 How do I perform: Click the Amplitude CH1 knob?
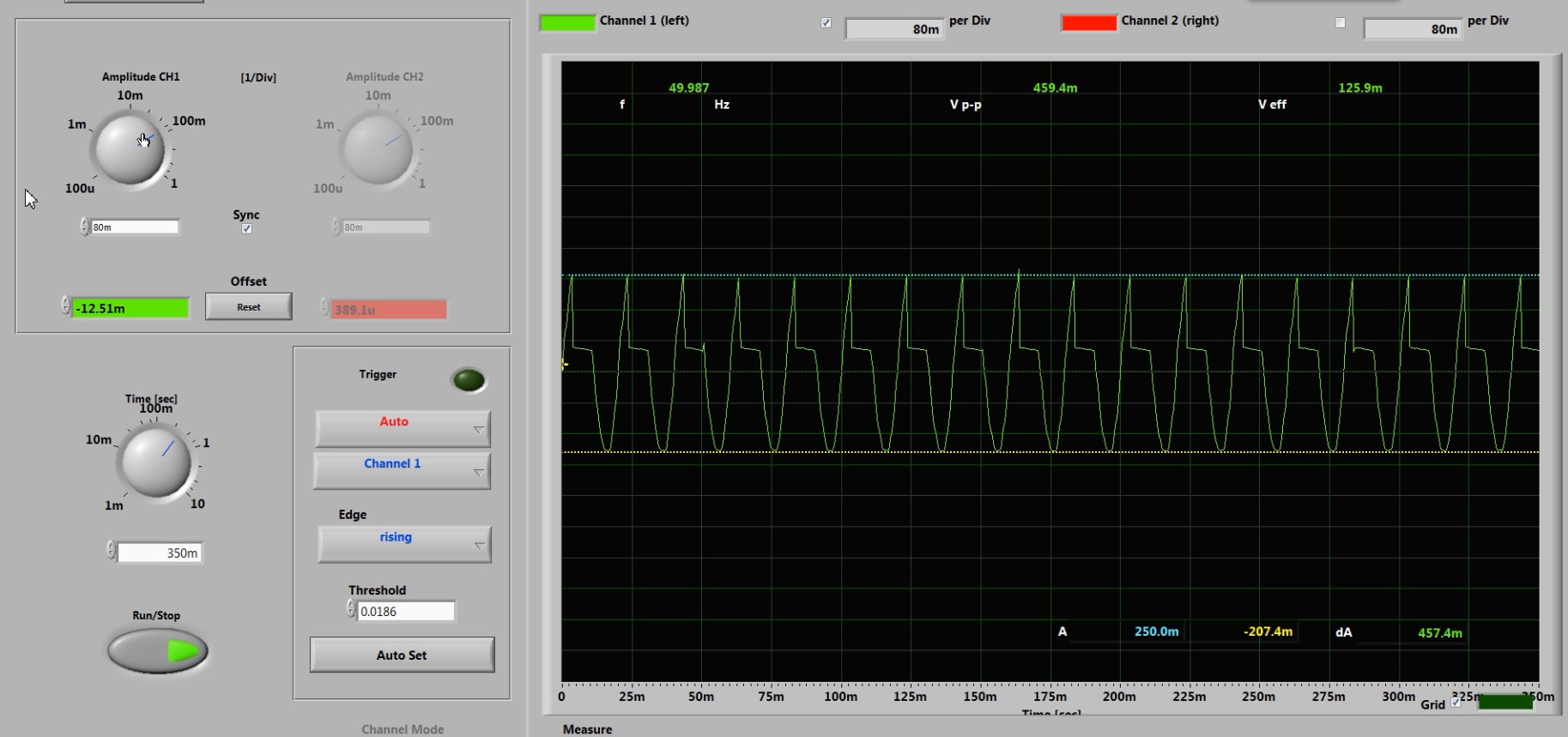(130, 148)
